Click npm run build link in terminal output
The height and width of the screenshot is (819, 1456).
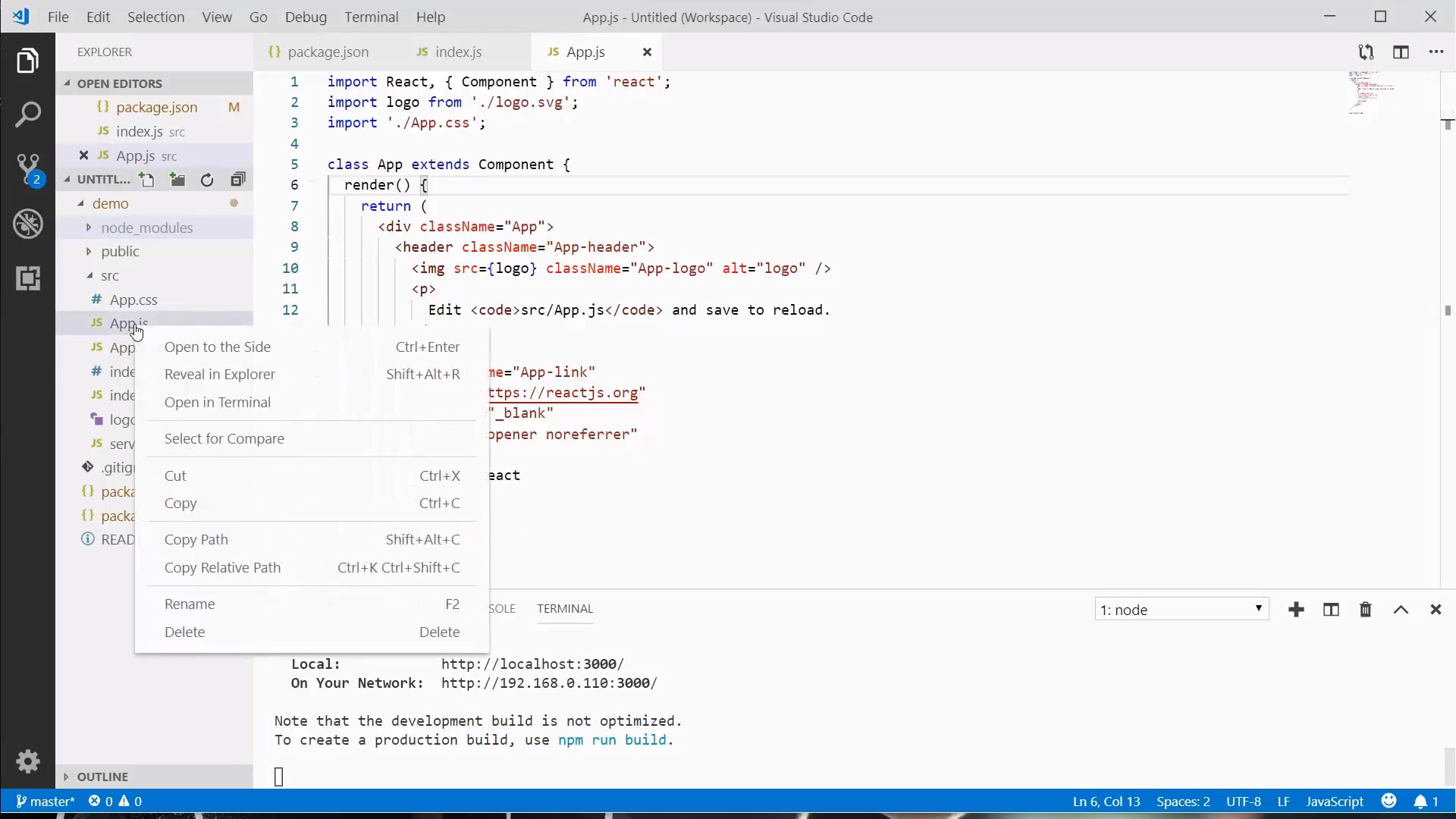coord(612,741)
